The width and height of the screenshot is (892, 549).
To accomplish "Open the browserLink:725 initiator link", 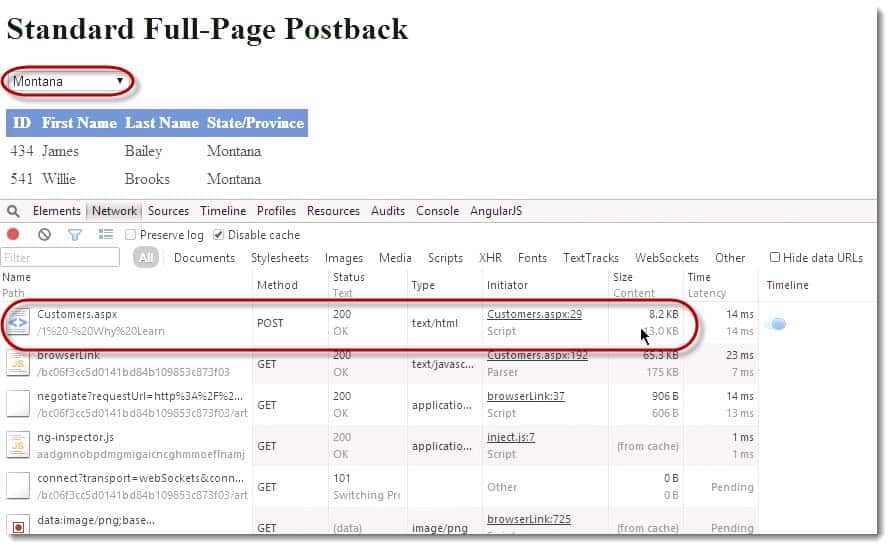I will coord(529,519).
